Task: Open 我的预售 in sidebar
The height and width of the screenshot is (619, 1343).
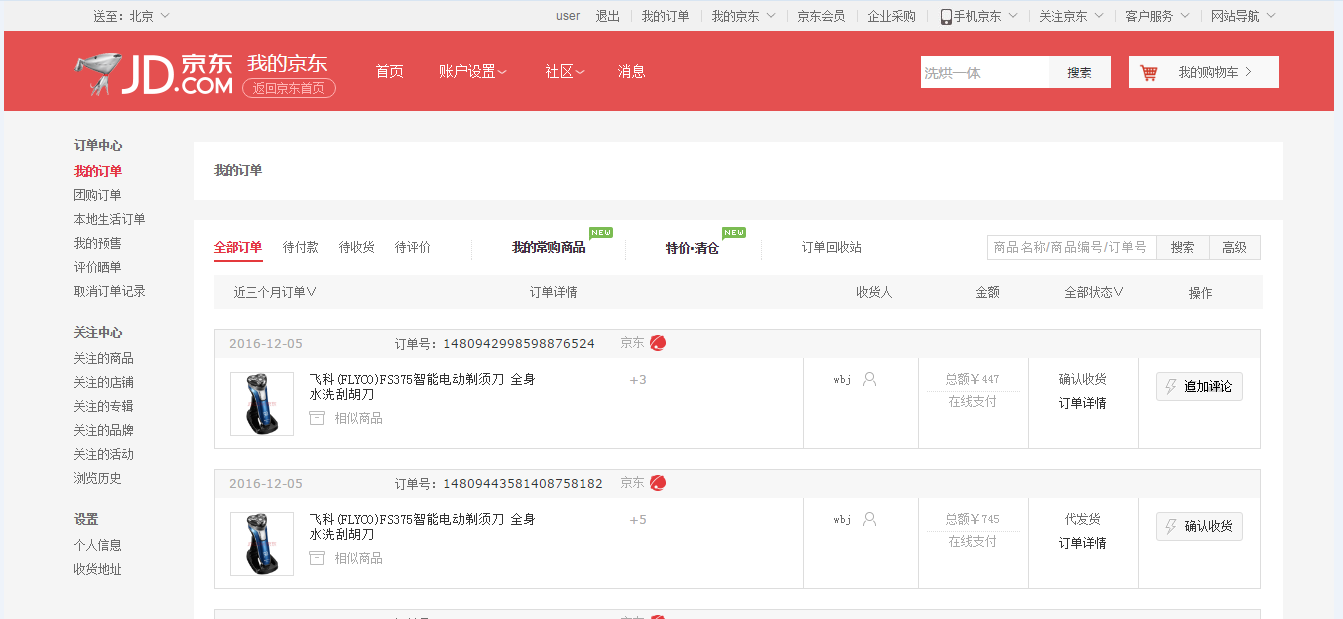Action: tap(97, 243)
